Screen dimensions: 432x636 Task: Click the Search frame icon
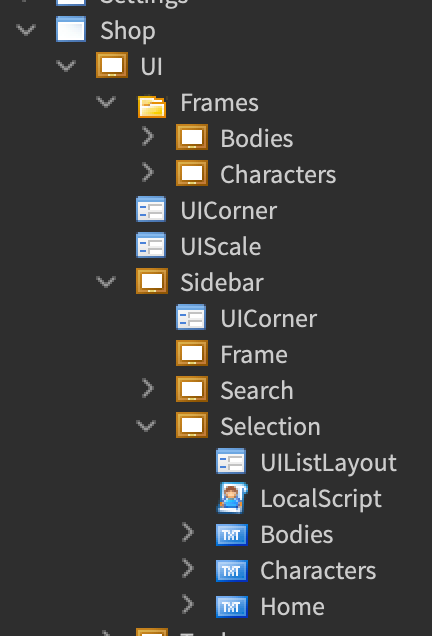(x=192, y=389)
